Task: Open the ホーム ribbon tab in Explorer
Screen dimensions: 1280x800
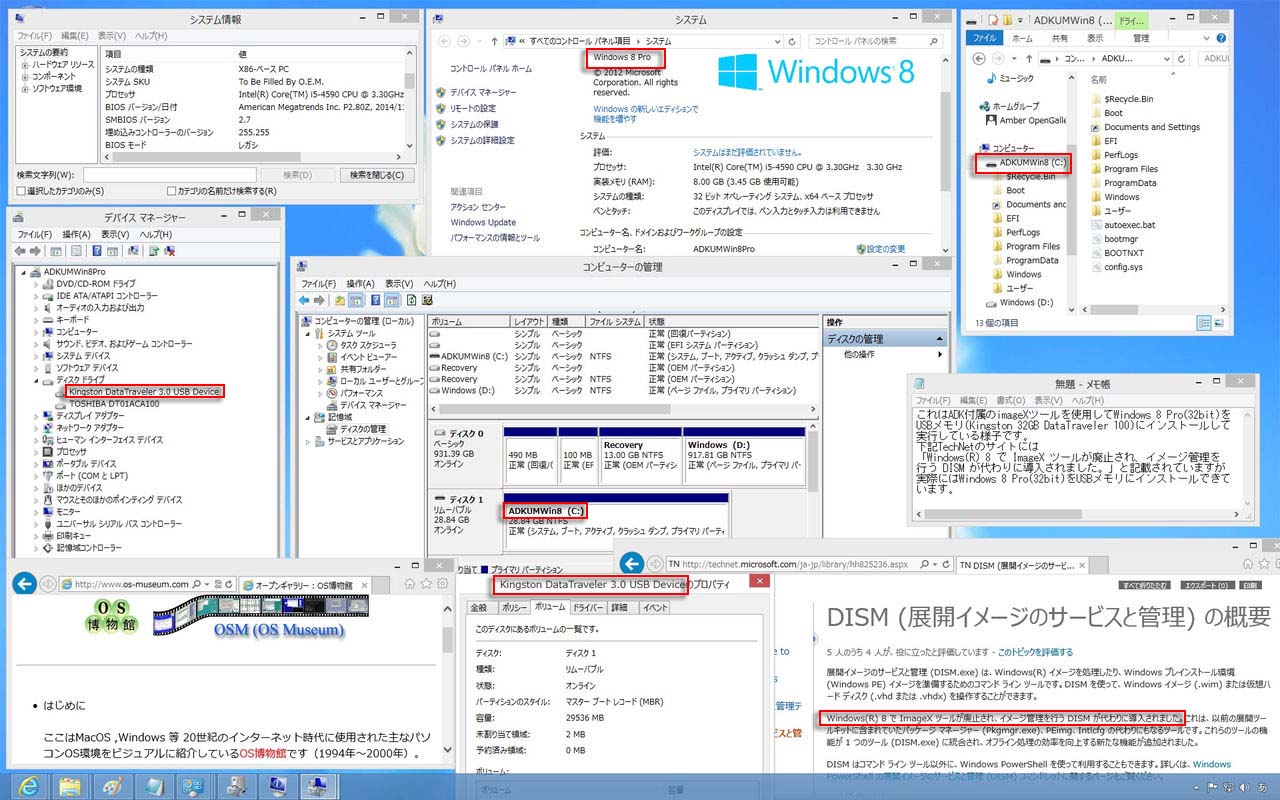Action: click(1022, 38)
